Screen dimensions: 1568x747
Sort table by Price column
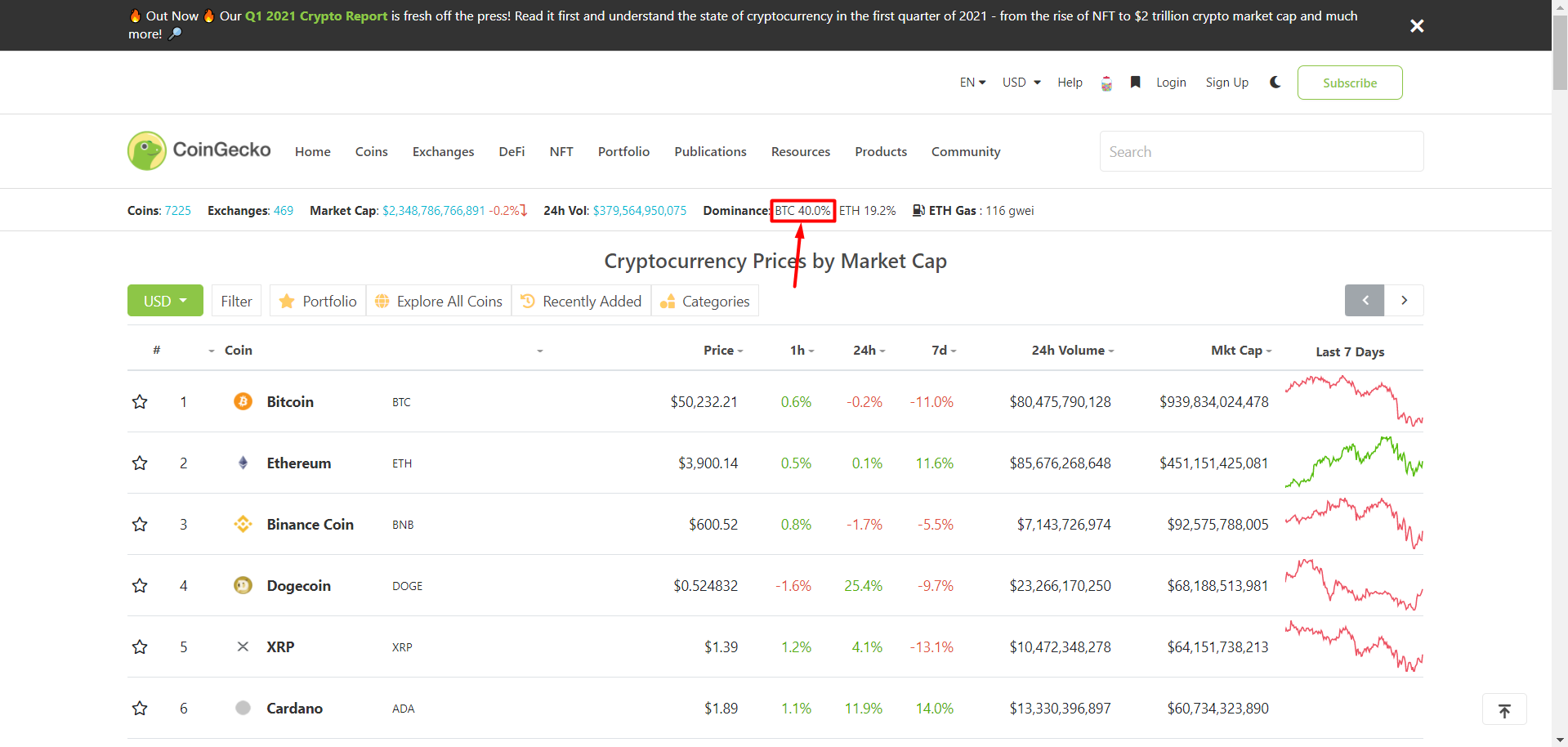tap(723, 350)
